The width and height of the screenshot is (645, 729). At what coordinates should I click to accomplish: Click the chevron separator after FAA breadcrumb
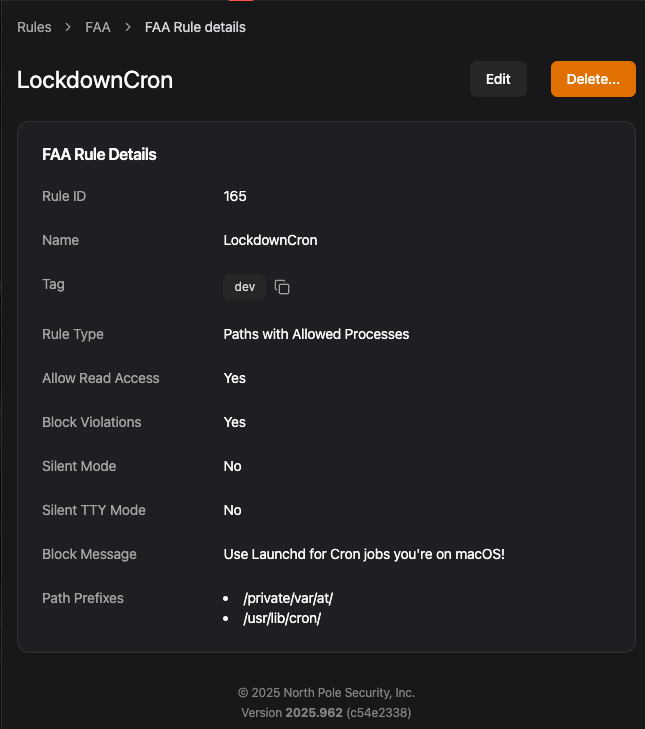128,27
